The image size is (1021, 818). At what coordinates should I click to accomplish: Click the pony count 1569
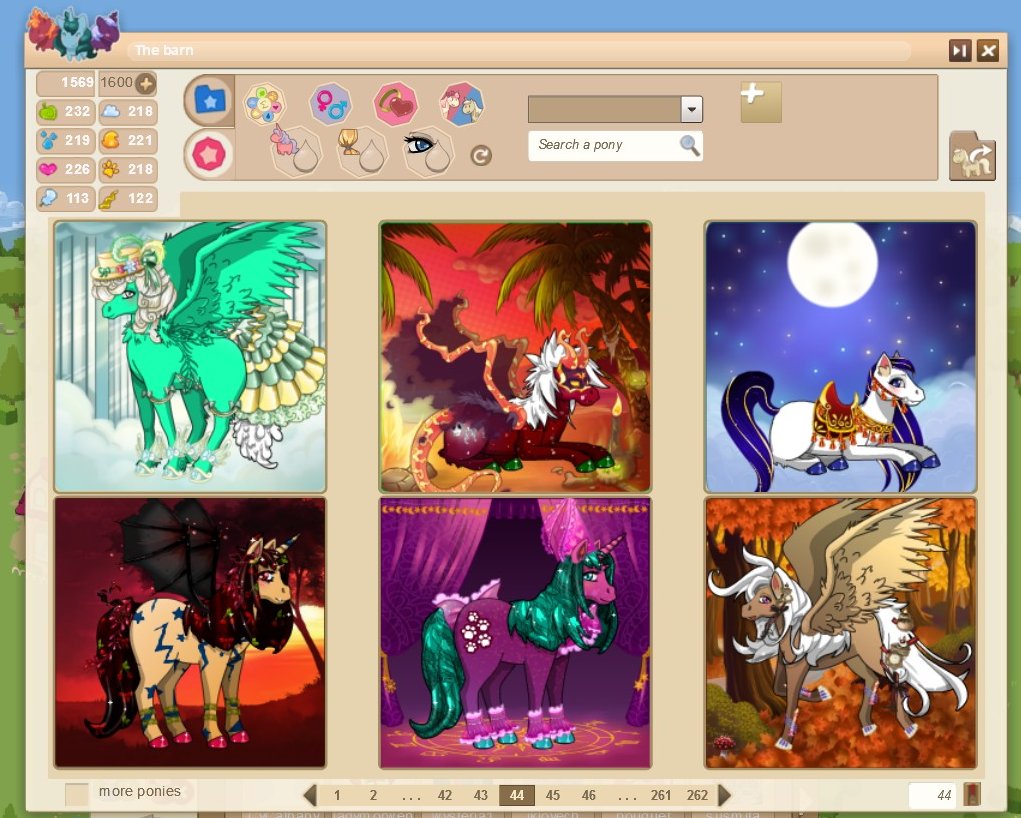coord(66,83)
